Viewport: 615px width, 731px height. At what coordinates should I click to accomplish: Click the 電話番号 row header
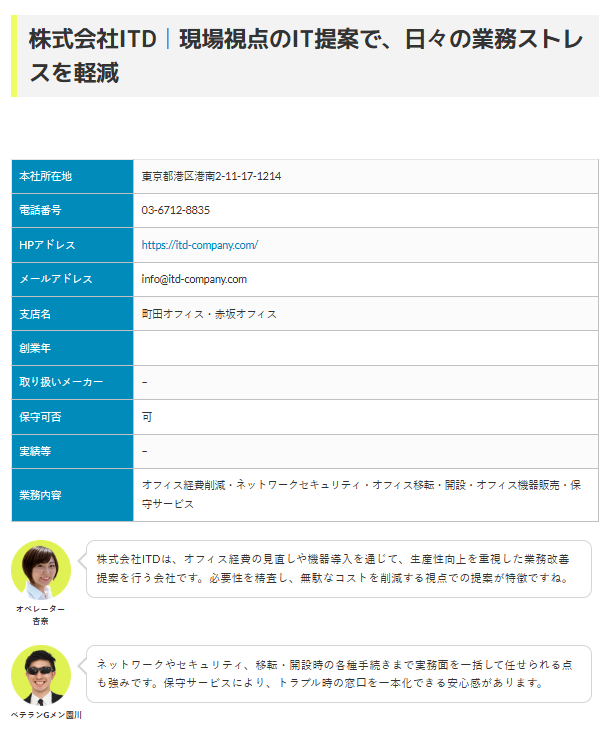pos(40,210)
